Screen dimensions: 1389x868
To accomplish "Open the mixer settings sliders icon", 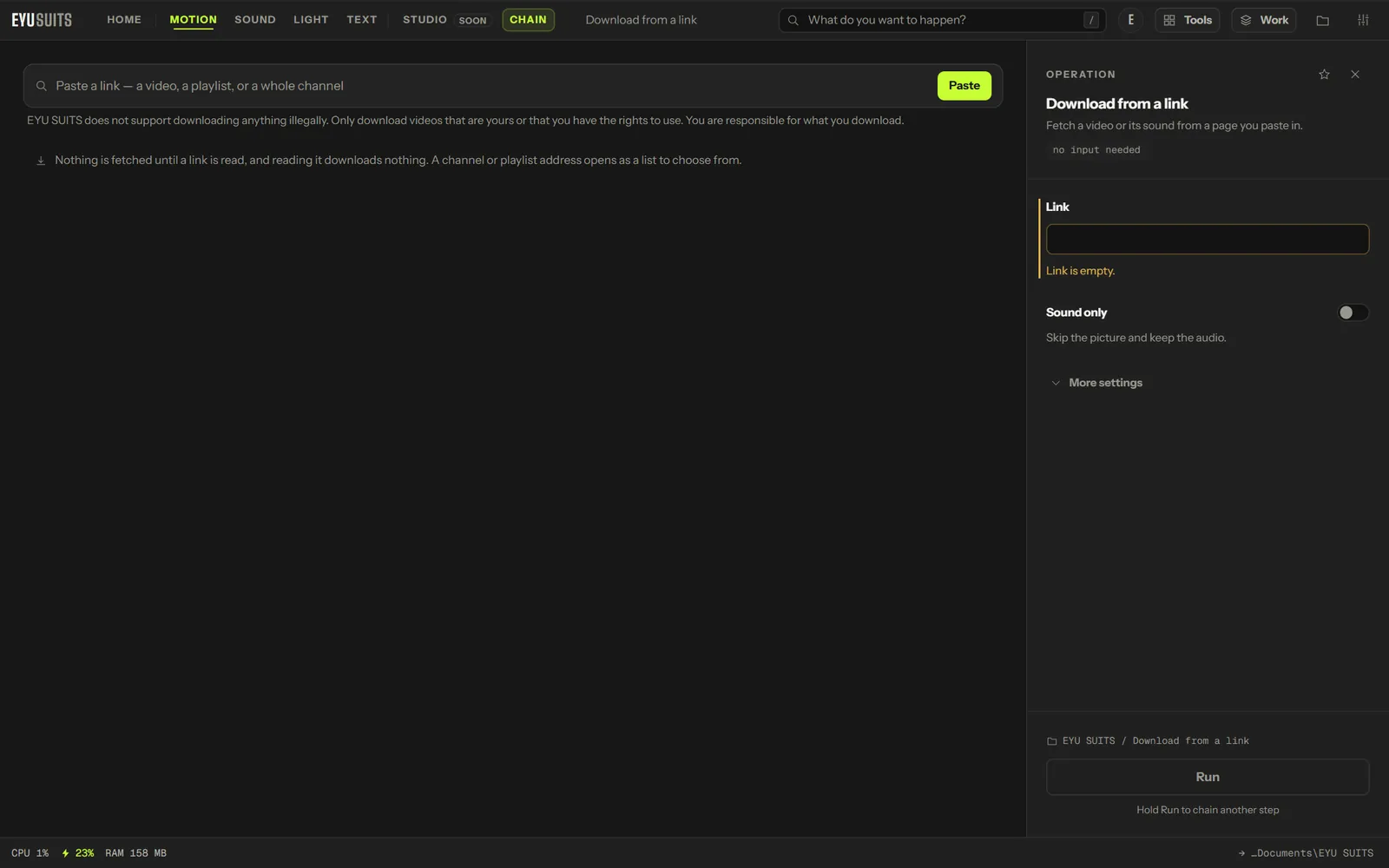I will (x=1363, y=20).
